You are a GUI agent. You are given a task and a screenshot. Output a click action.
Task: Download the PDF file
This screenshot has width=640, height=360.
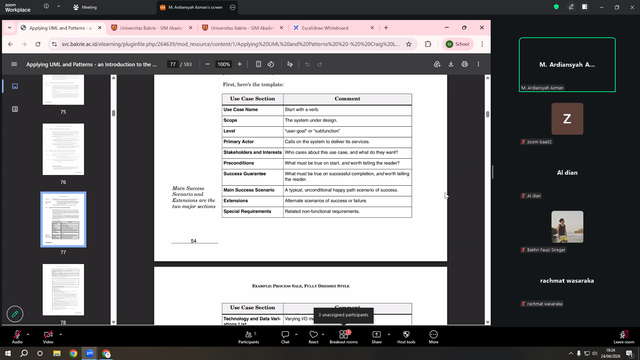[451, 64]
